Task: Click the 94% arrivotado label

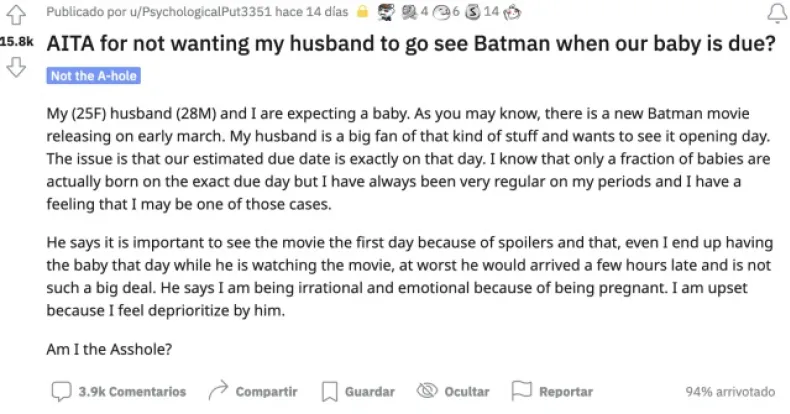Action: tap(731, 391)
